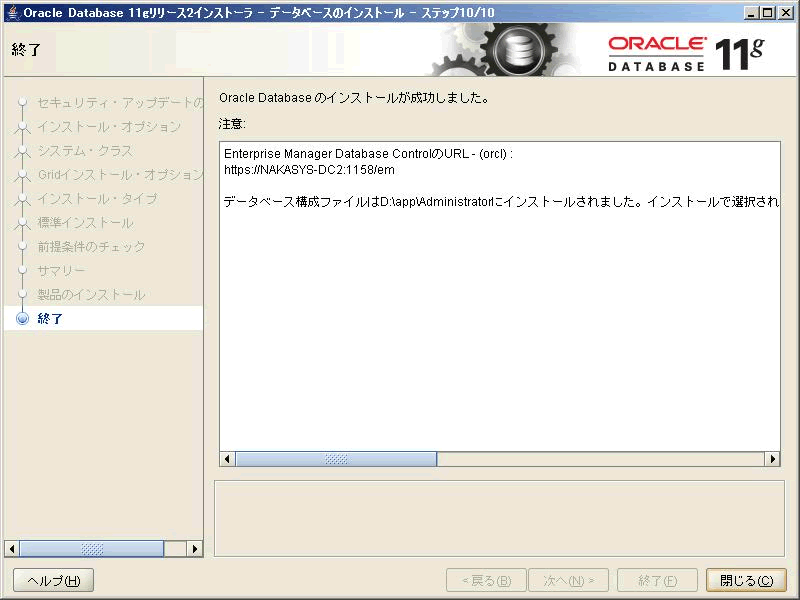Viewport: 800px width, 600px height.
Task: Click the 前提条件のチェック step
Action: [x=91, y=247]
